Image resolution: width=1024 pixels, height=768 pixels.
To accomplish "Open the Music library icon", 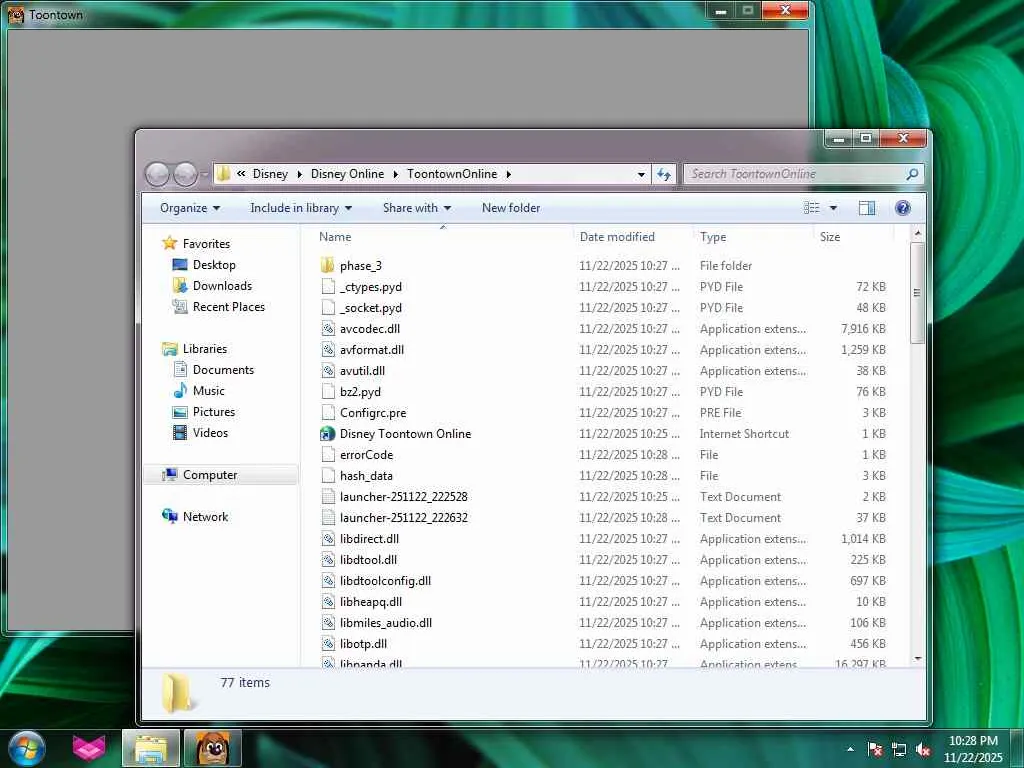I will point(180,391).
